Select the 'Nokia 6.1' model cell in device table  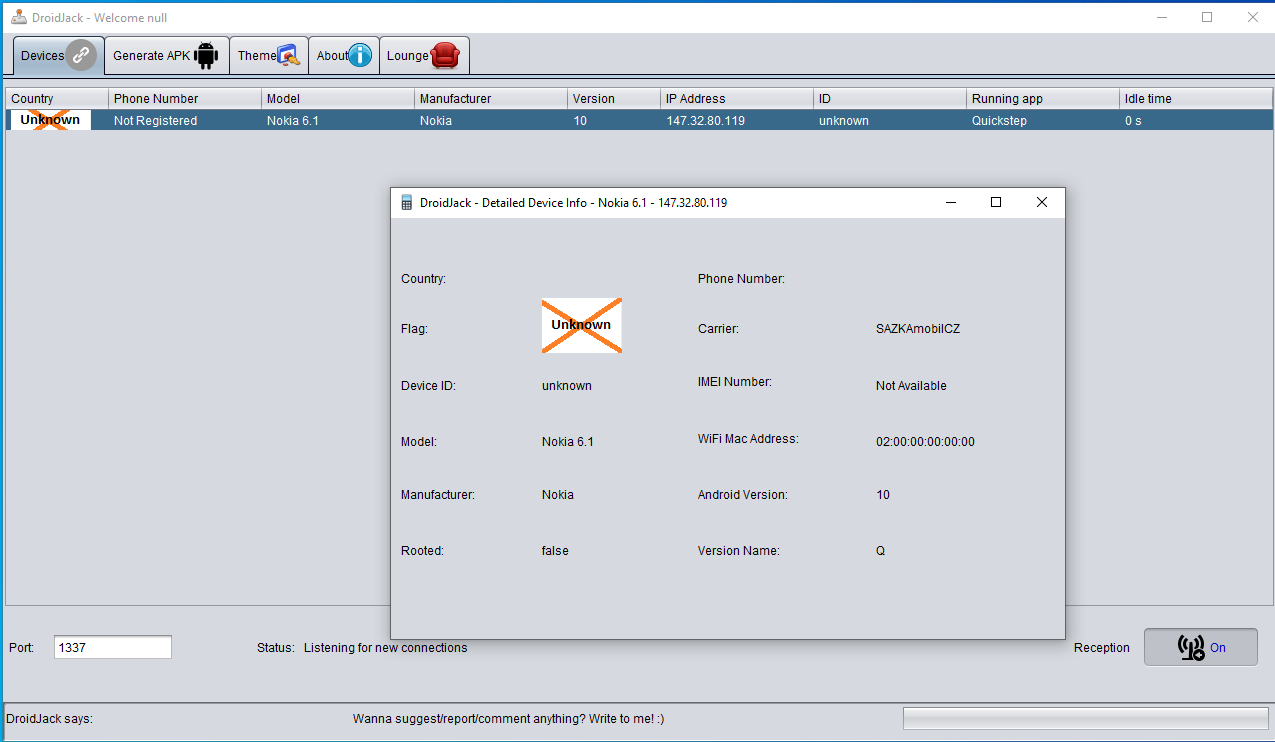point(338,120)
